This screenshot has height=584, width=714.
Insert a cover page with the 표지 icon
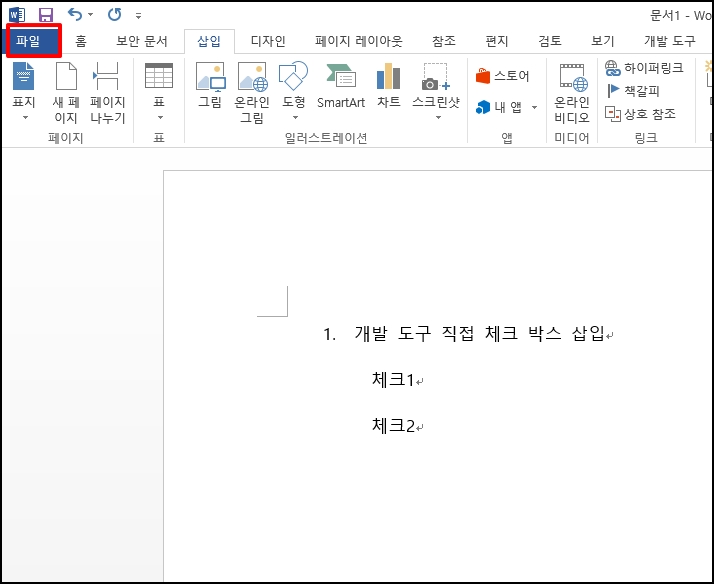click(24, 76)
